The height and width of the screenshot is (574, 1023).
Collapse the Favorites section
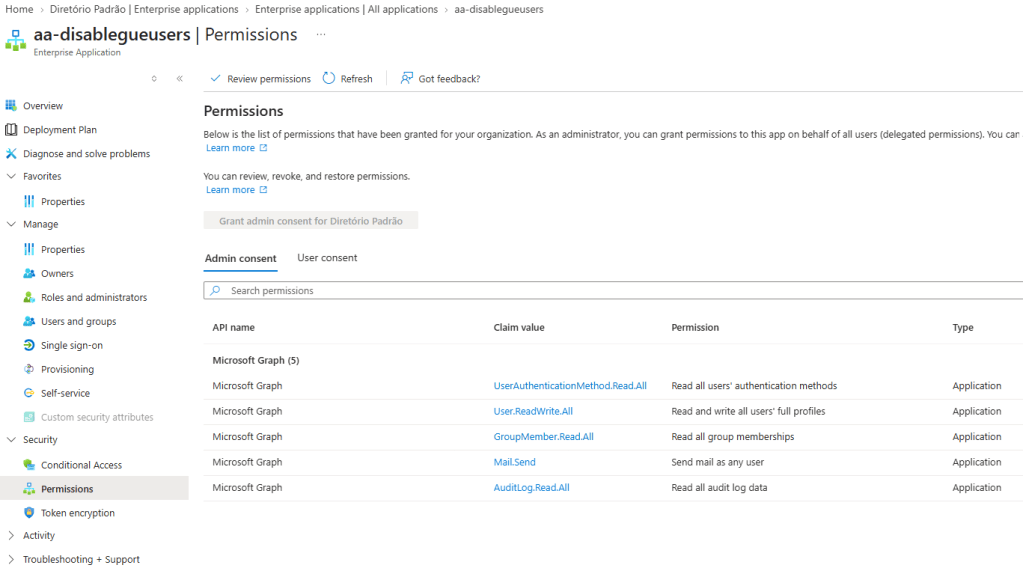[x=11, y=176]
